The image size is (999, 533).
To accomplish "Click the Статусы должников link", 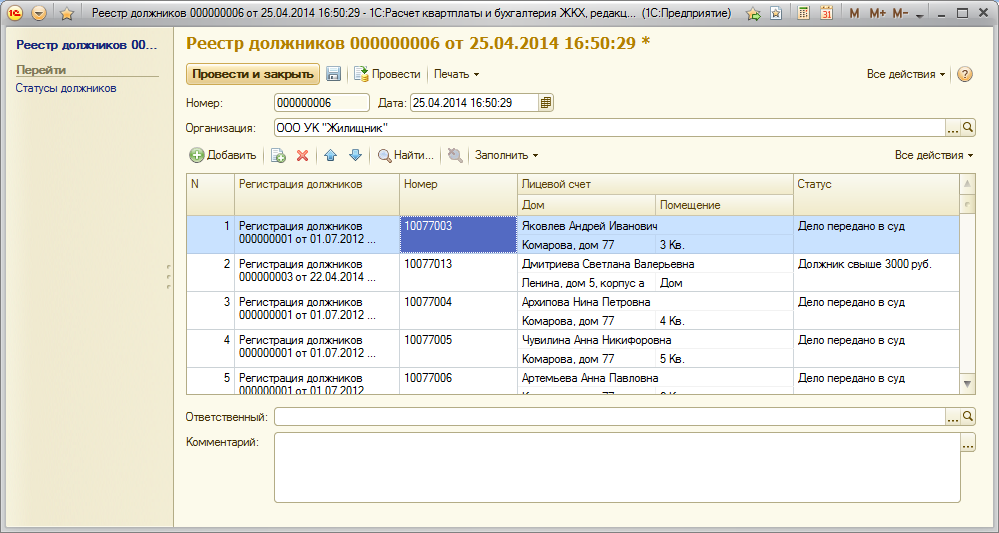I will [66, 89].
